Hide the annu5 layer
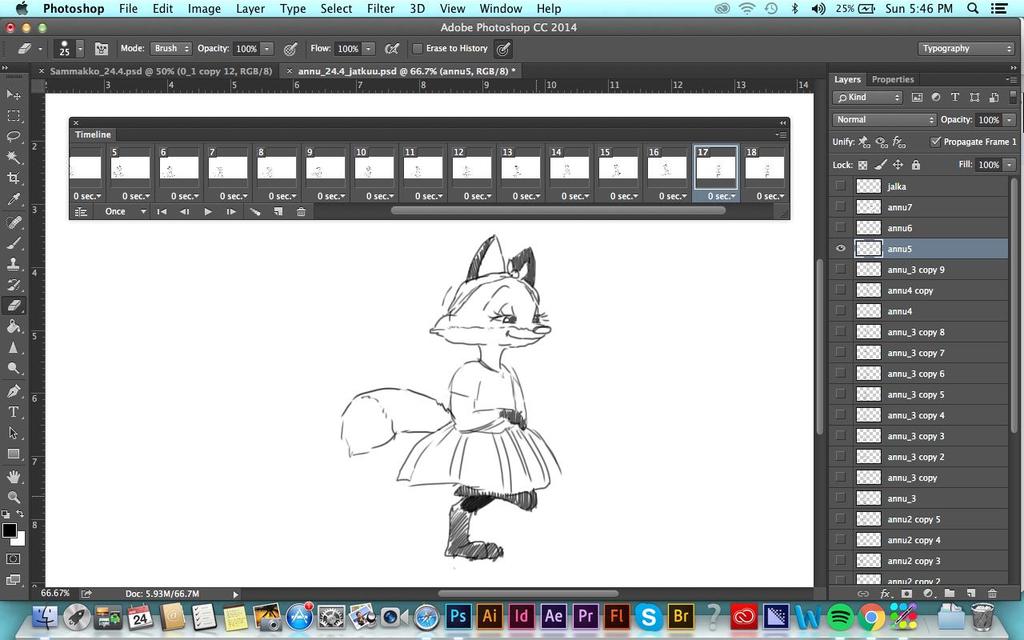This screenshot has width=1024, height=640. pos(840,249)
